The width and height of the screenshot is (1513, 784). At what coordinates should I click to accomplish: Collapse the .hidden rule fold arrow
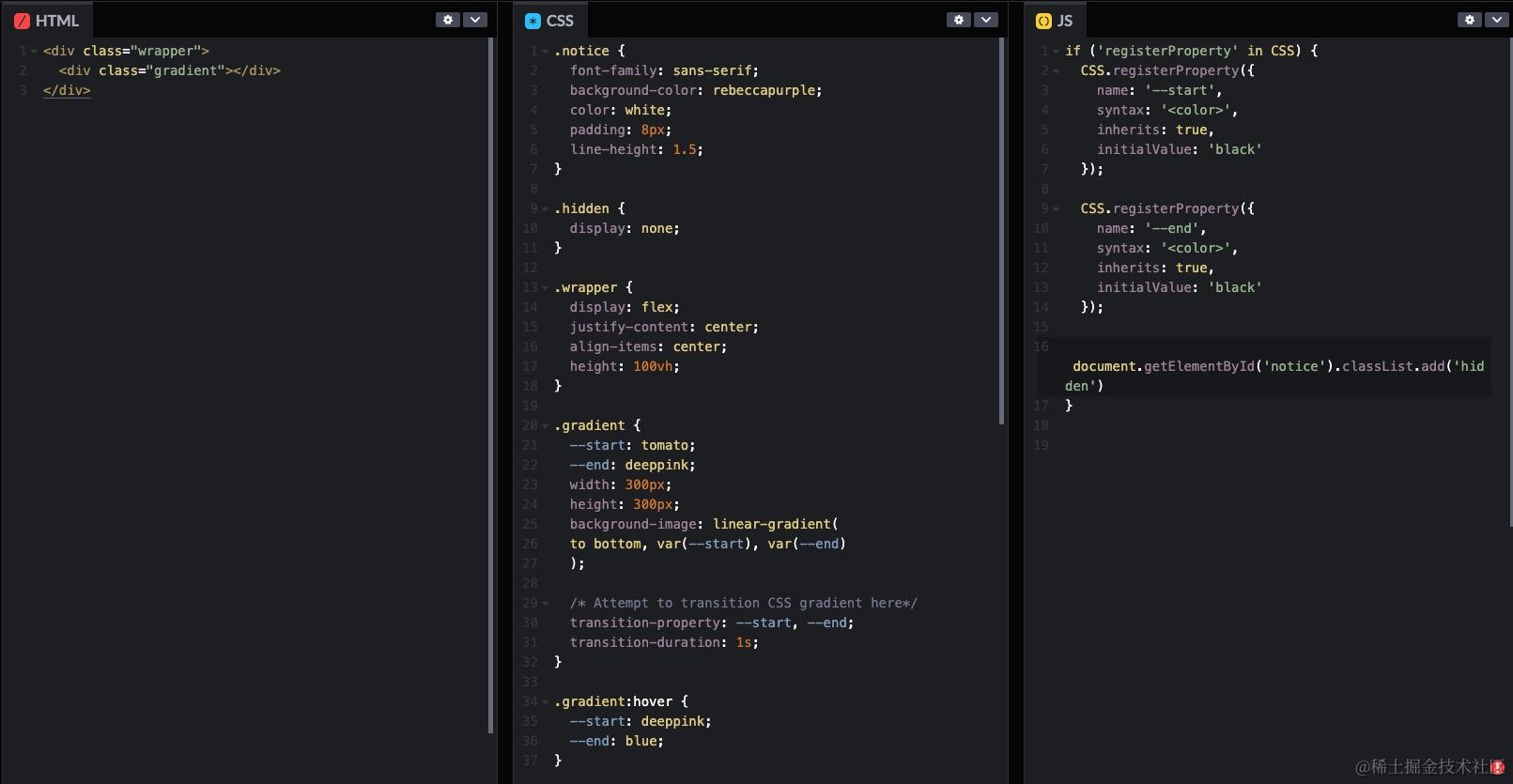546,208
